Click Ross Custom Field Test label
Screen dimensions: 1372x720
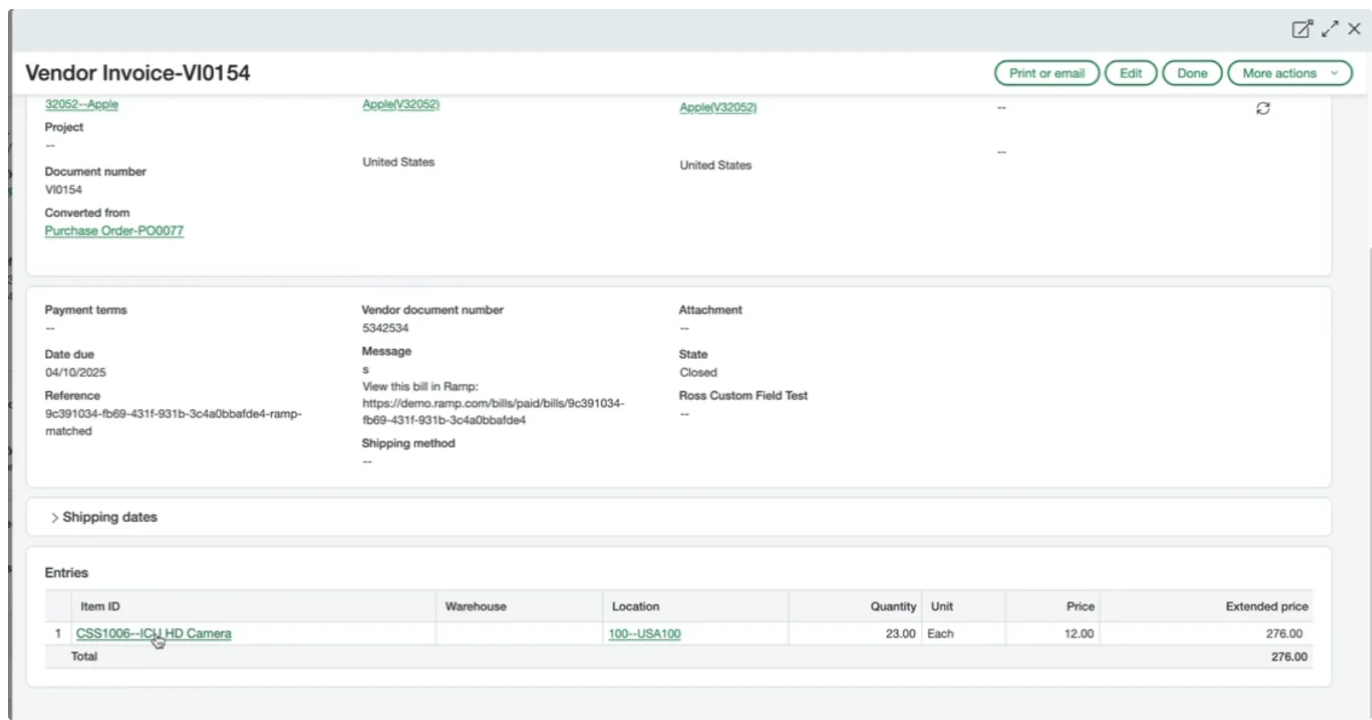(743, 395)
